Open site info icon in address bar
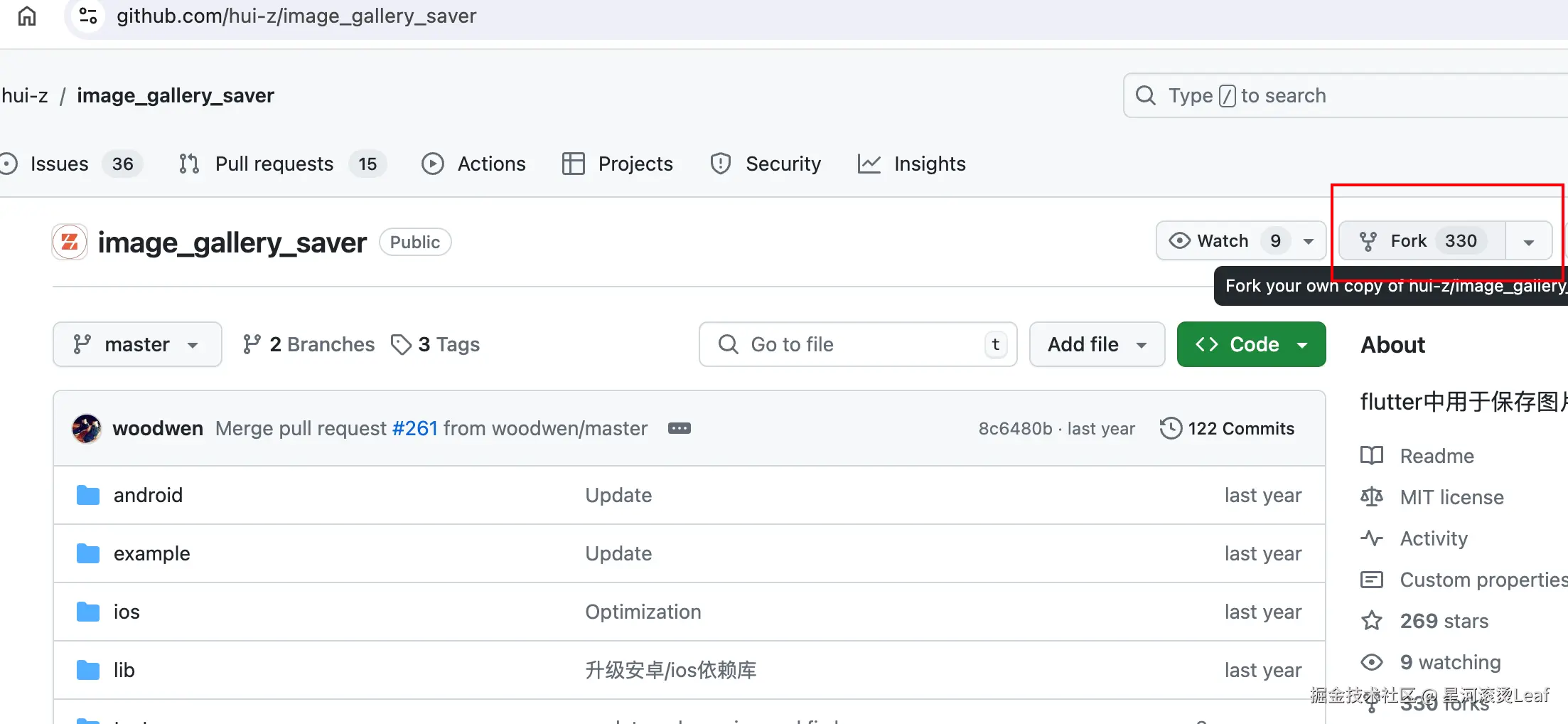1568x724 pixels. click(88, 16)
